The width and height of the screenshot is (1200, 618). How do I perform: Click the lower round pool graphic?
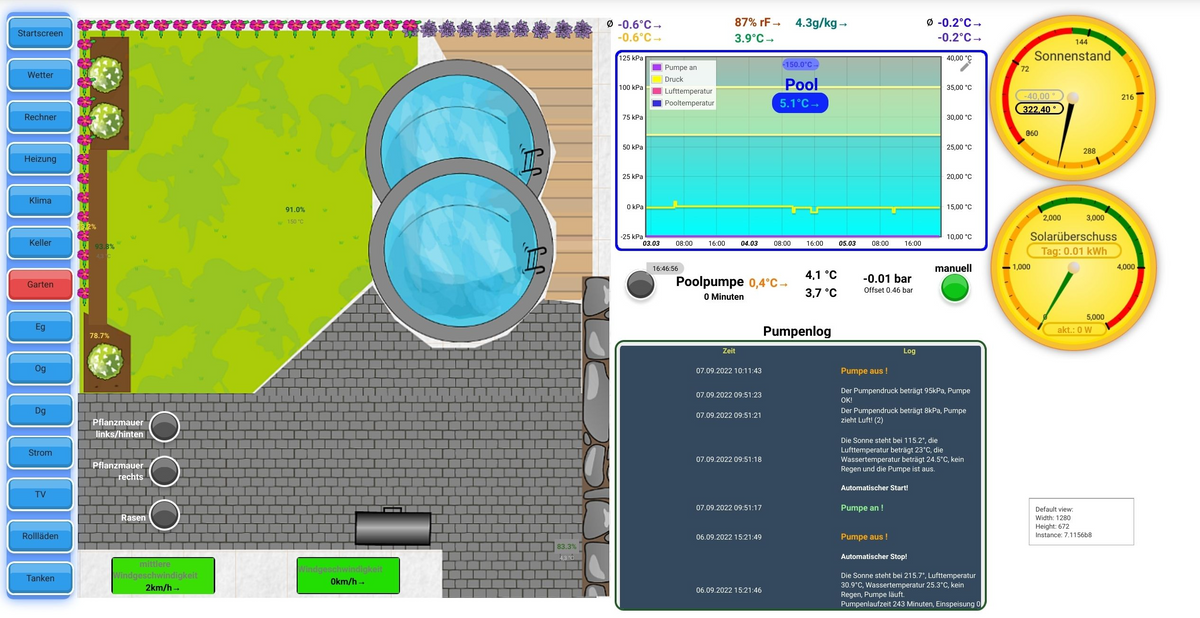(x=461, y=248)
